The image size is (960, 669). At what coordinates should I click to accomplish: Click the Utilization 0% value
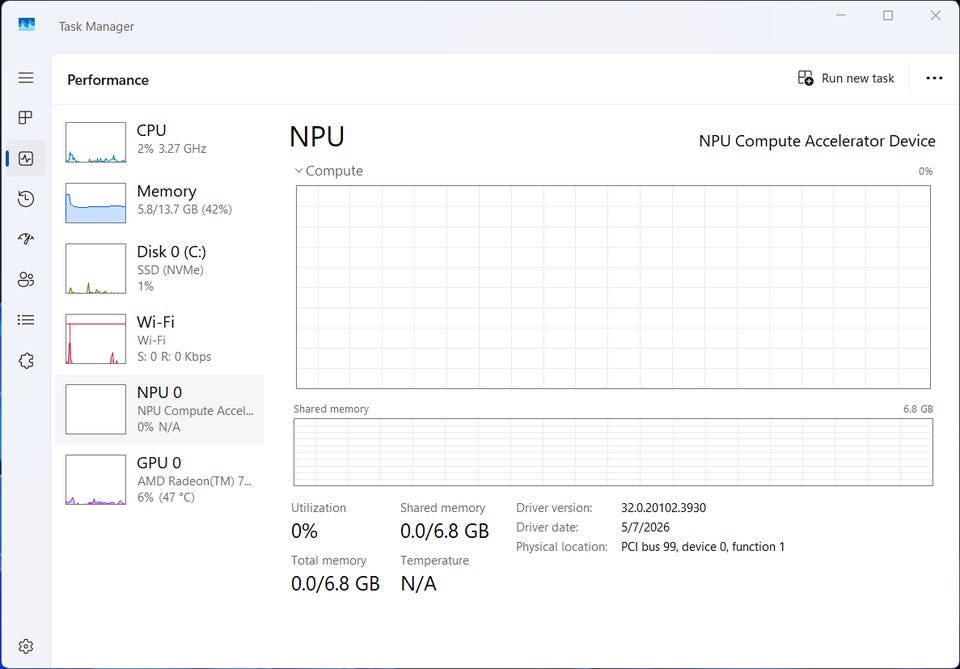(x=304, y=531)
